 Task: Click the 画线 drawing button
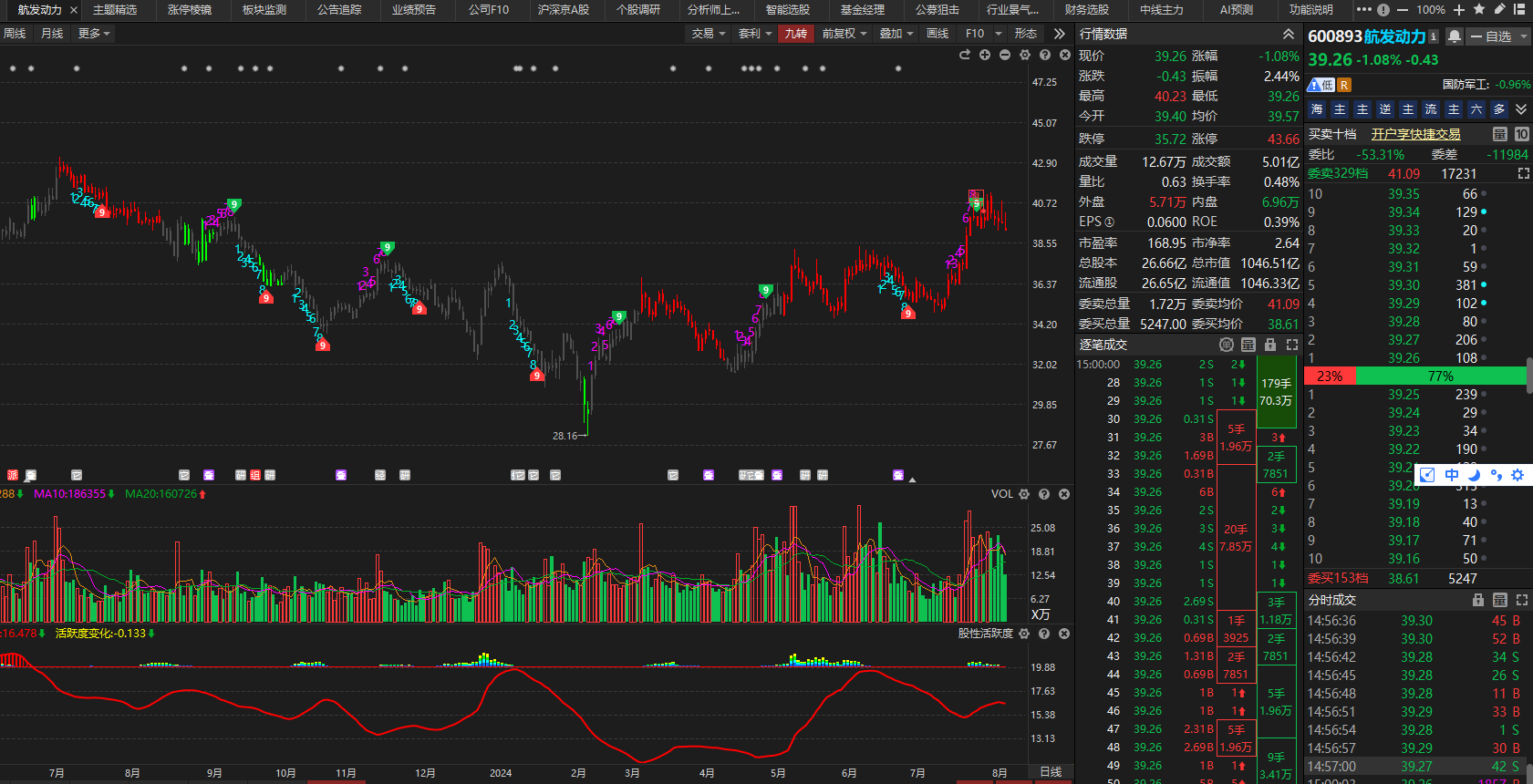(937, 34)
